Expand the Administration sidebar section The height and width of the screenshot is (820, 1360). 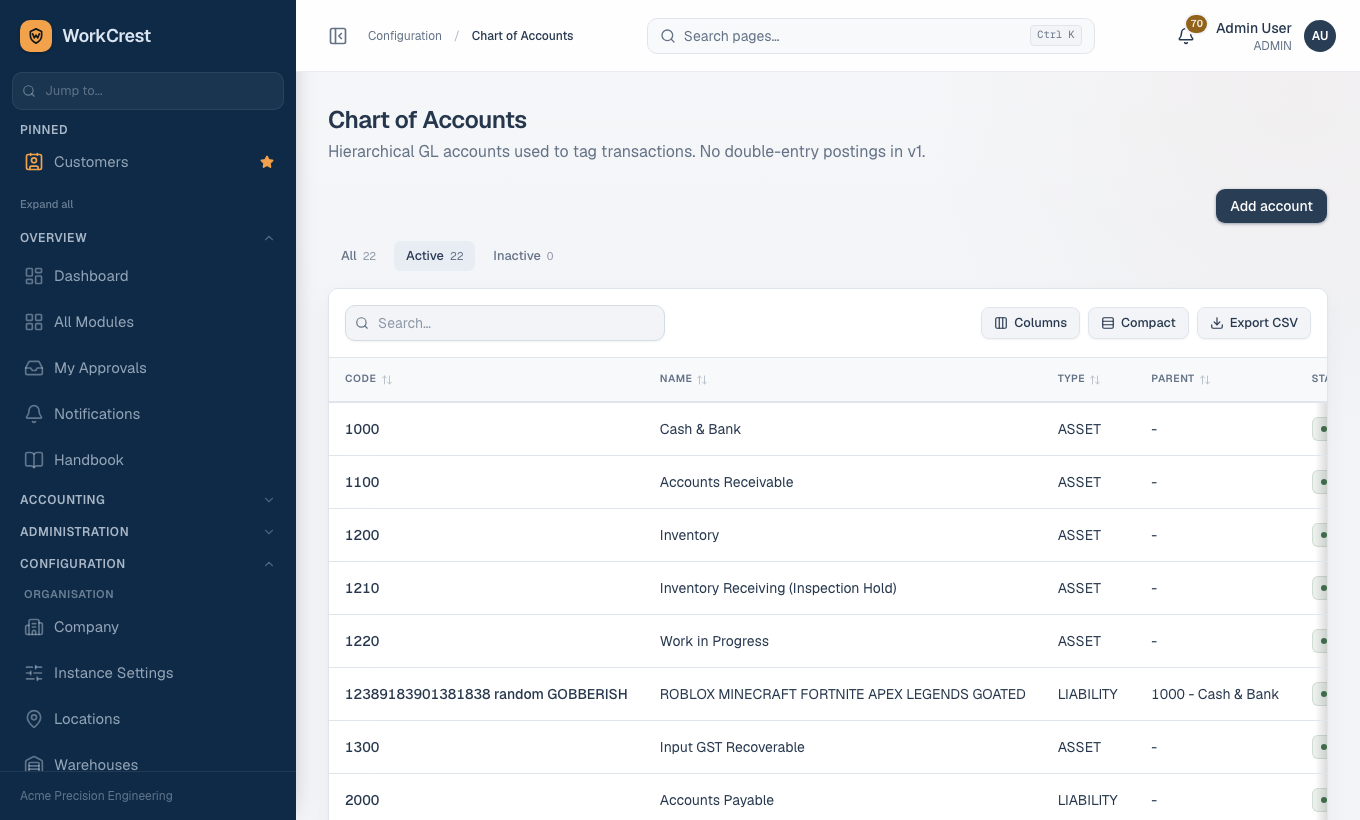click(x=148, y=532)
